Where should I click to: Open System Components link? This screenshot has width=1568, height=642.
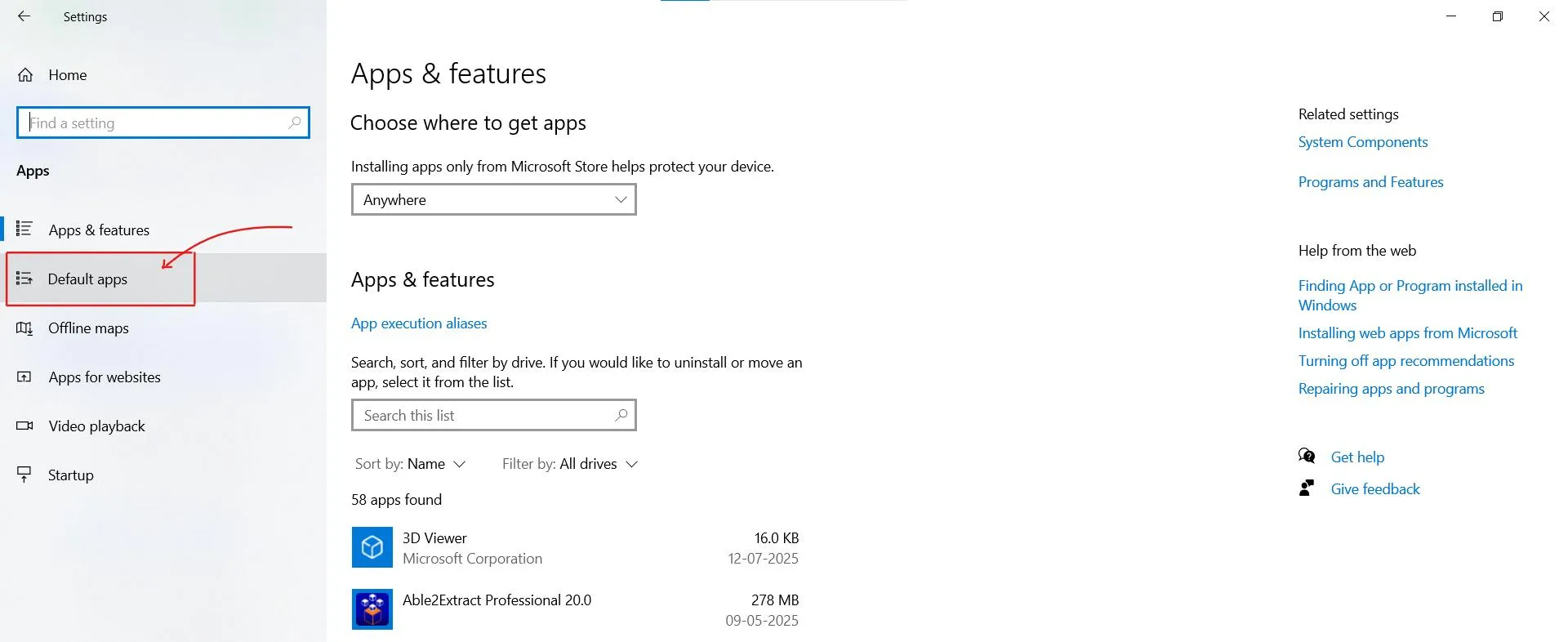point(1363,142)
